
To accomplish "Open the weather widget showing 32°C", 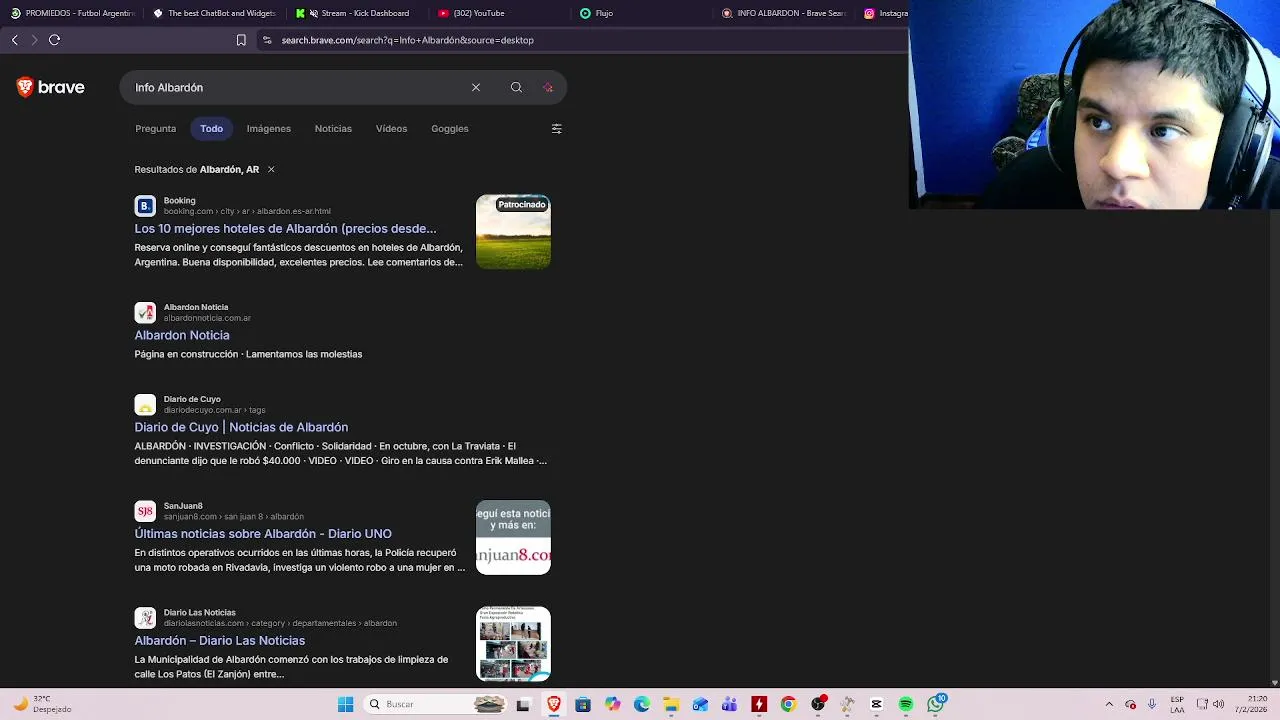I will coord(40,704).
